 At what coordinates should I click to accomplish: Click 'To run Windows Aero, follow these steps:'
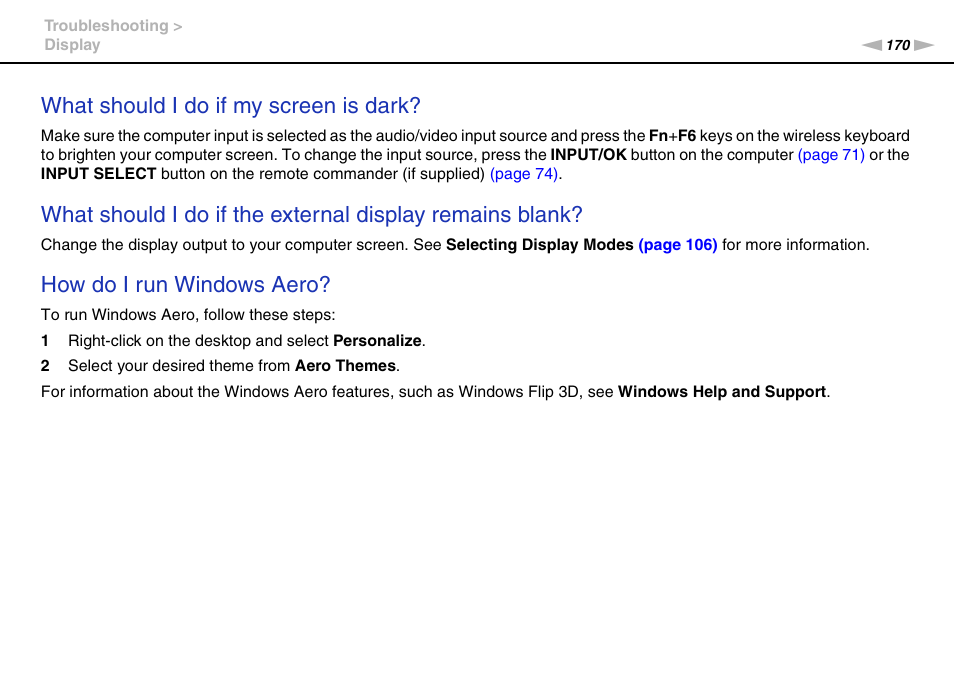188,314
